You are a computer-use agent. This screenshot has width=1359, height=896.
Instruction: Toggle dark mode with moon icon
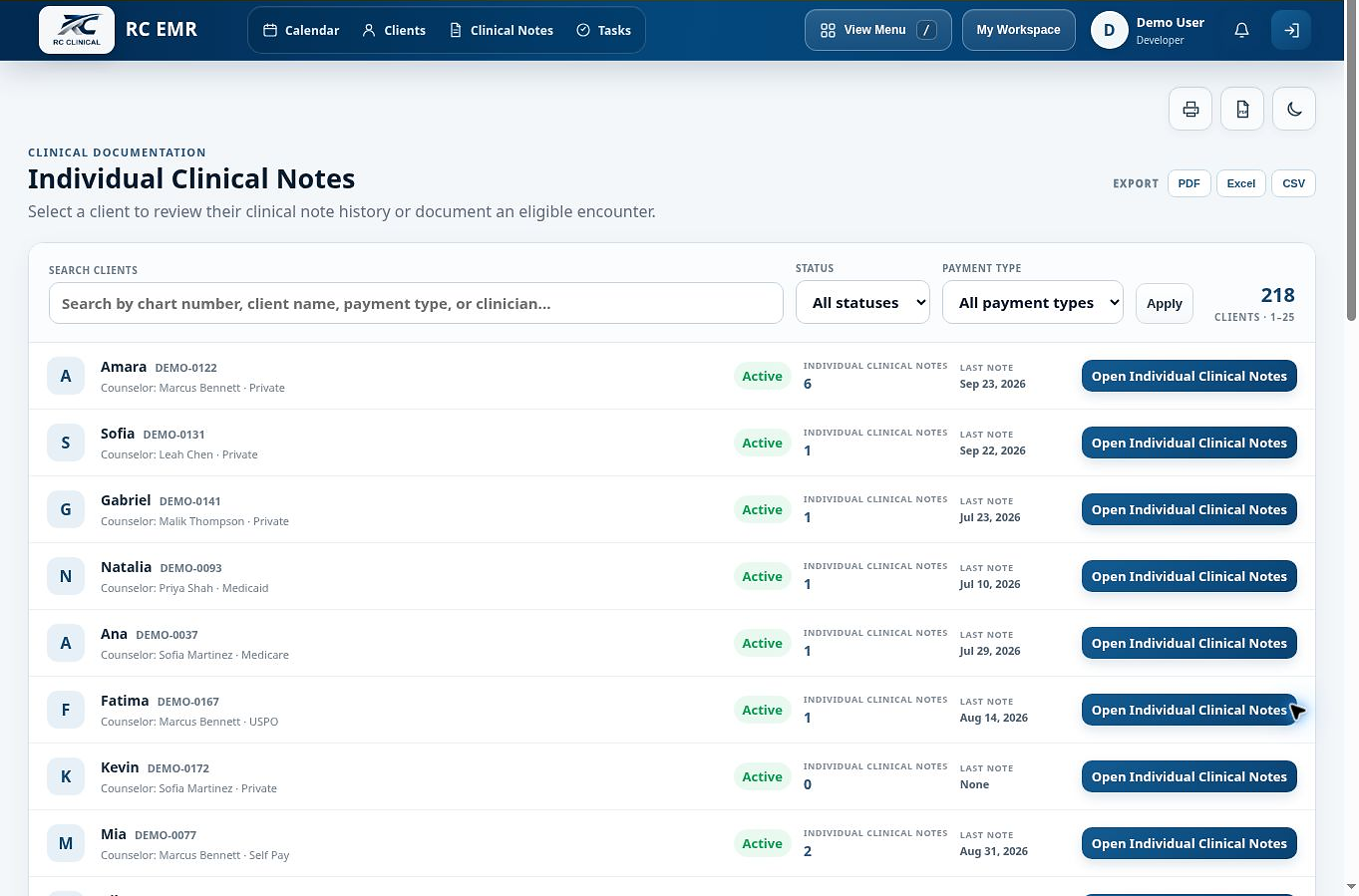pyautogui.click(x=1294, y=109)
